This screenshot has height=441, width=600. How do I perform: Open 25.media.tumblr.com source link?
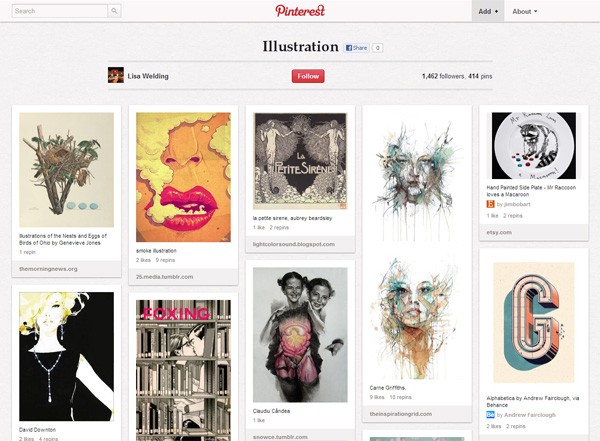(165, 276)
